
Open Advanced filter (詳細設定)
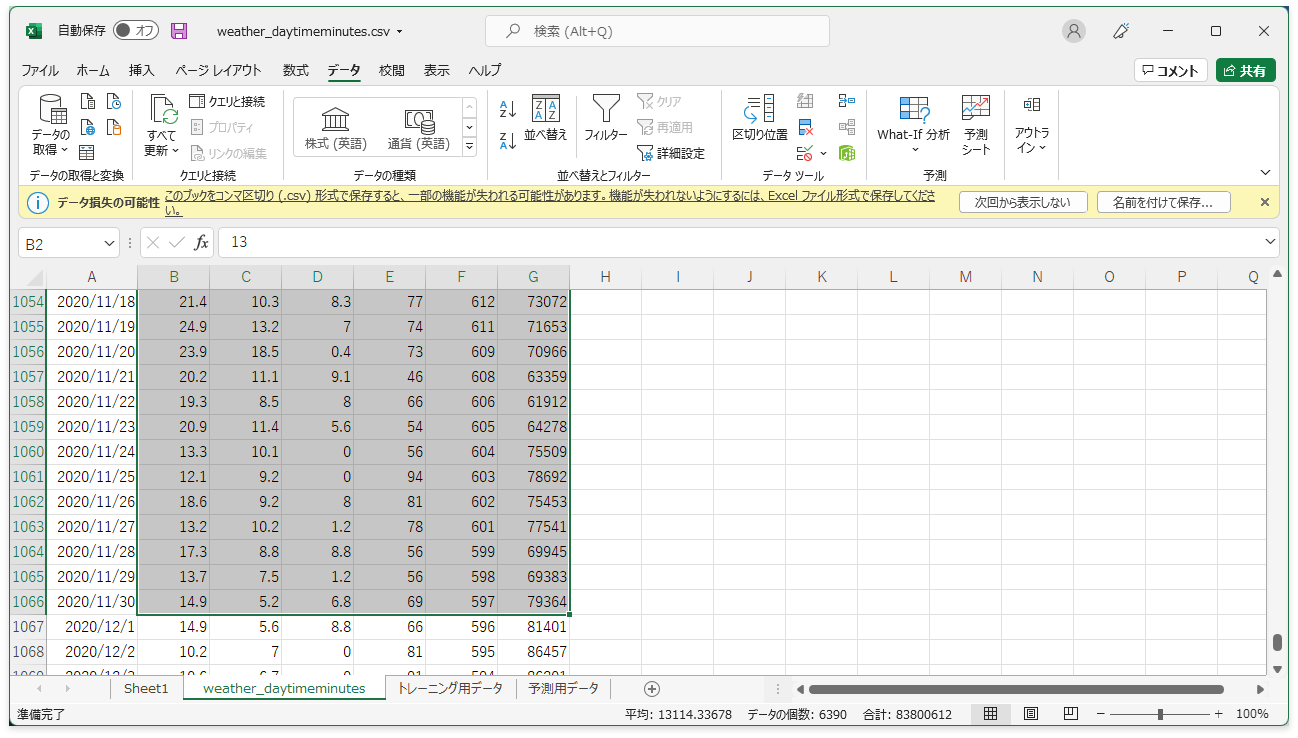tap(671, 153)
